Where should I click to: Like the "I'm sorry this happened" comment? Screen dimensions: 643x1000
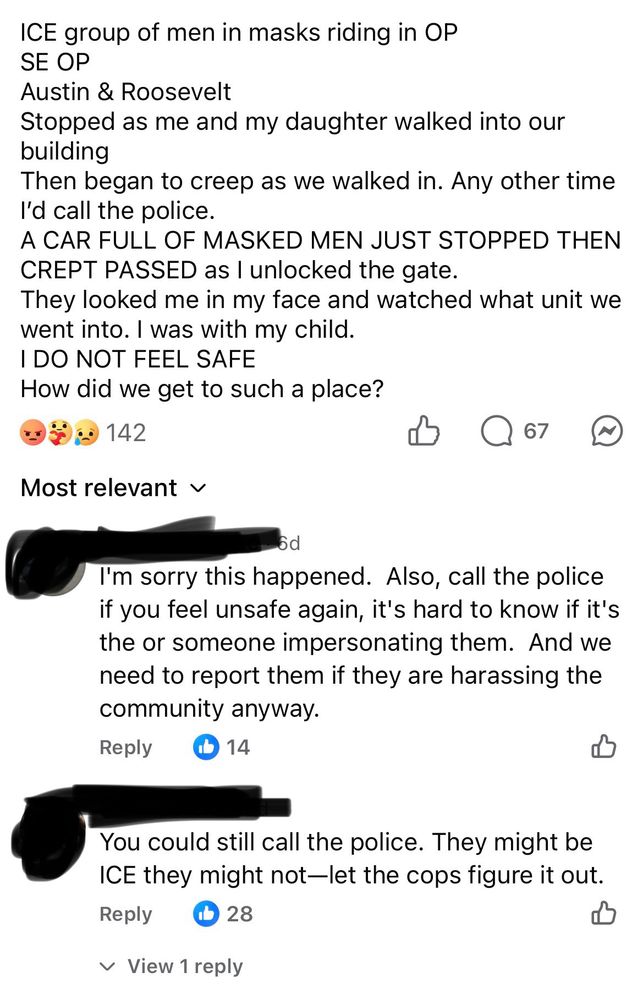point(603,746)
